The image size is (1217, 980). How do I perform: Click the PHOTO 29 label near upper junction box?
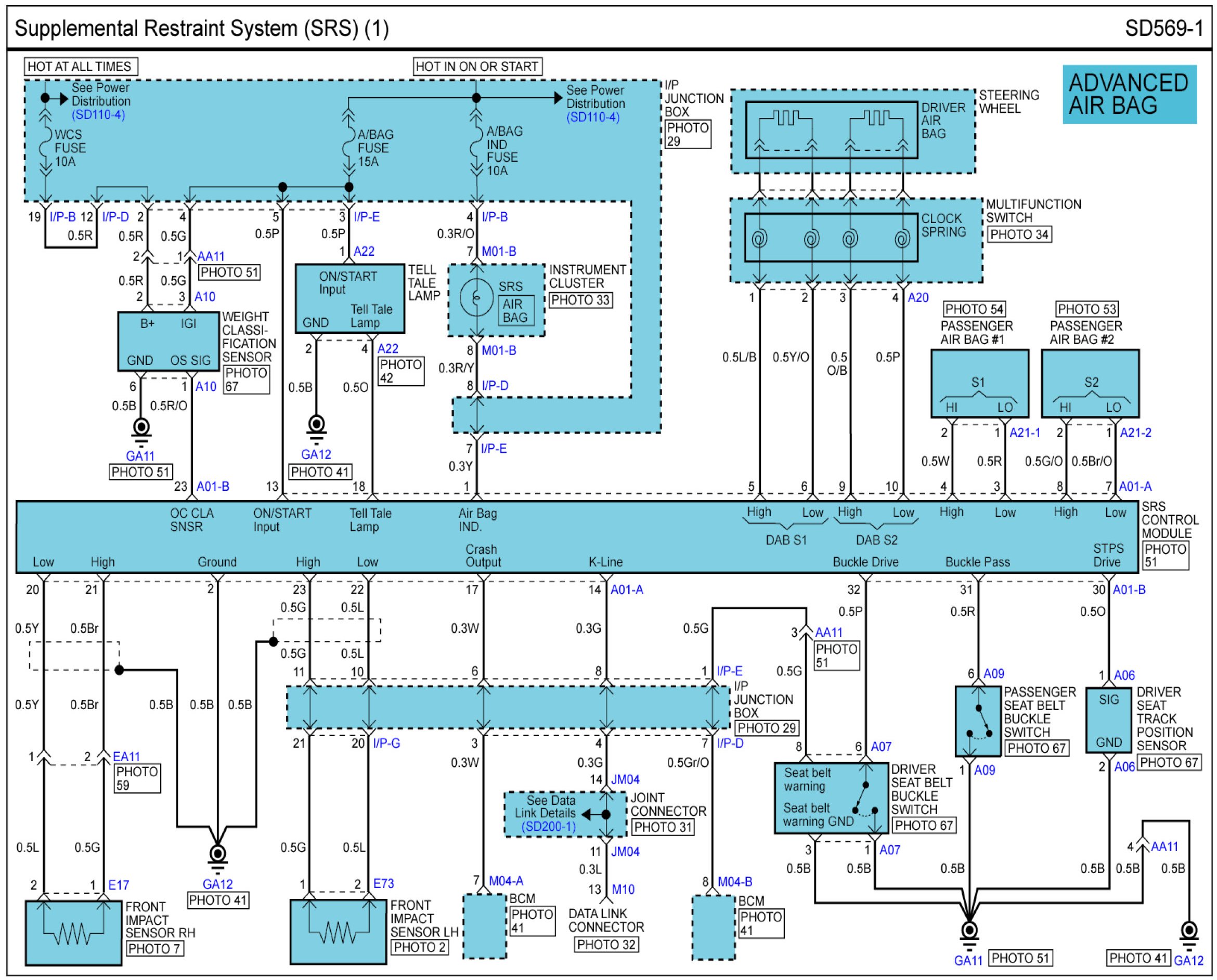click(687, 134)
